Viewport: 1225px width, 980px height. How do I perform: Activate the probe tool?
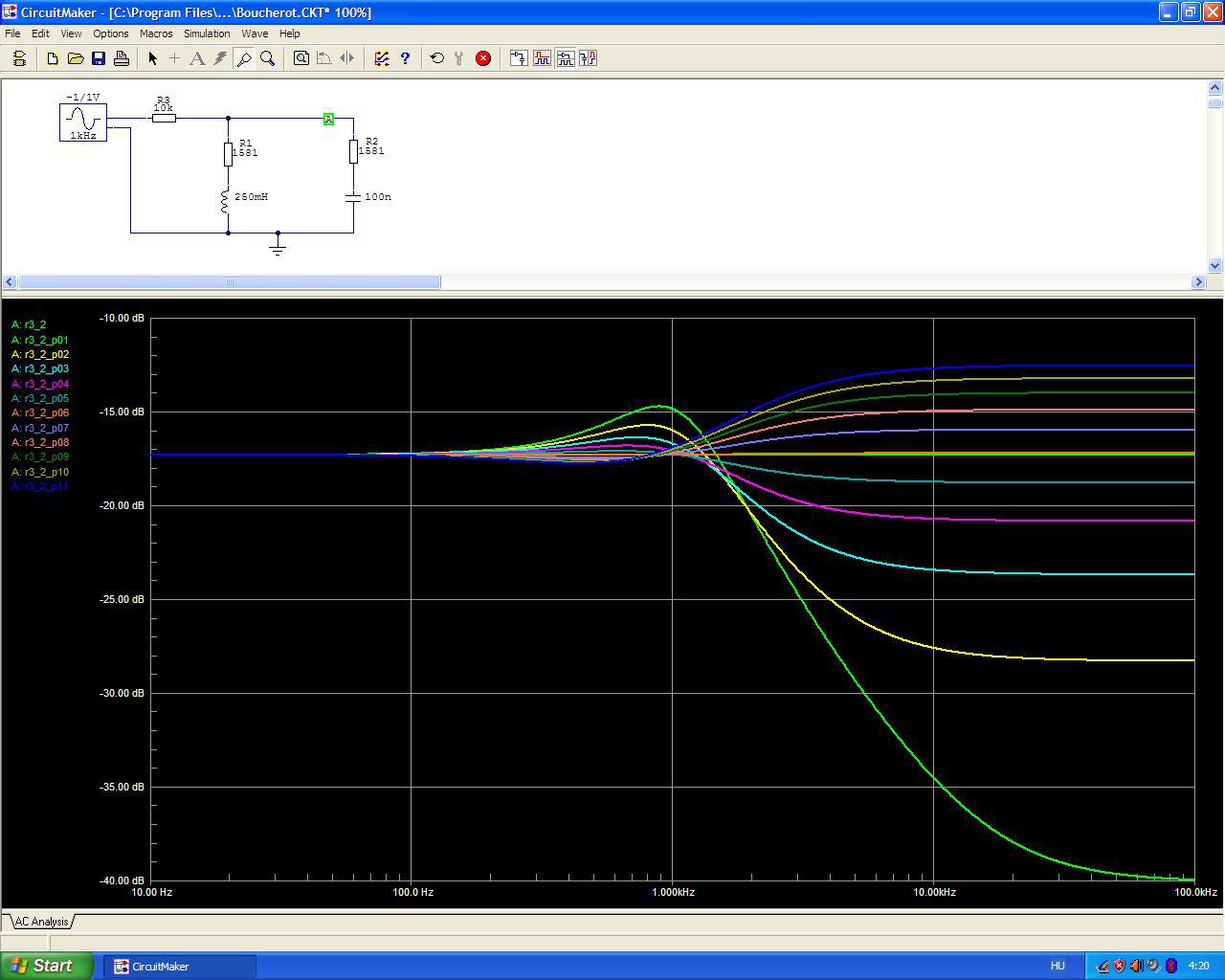coord(244,58)
